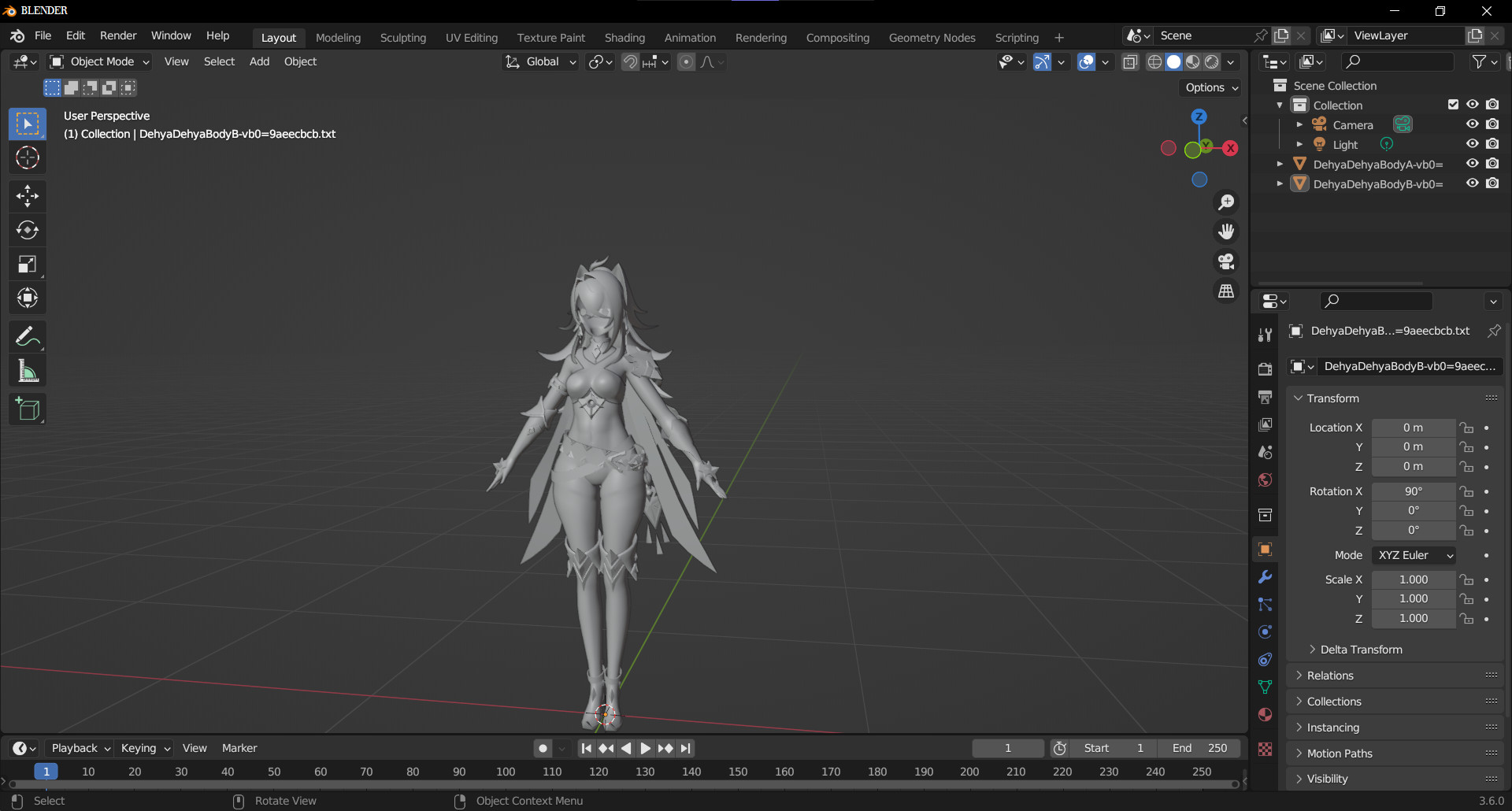1512x811 pixels.
Task: Open the Object Mode dropdown
Action: click(98, 61)
